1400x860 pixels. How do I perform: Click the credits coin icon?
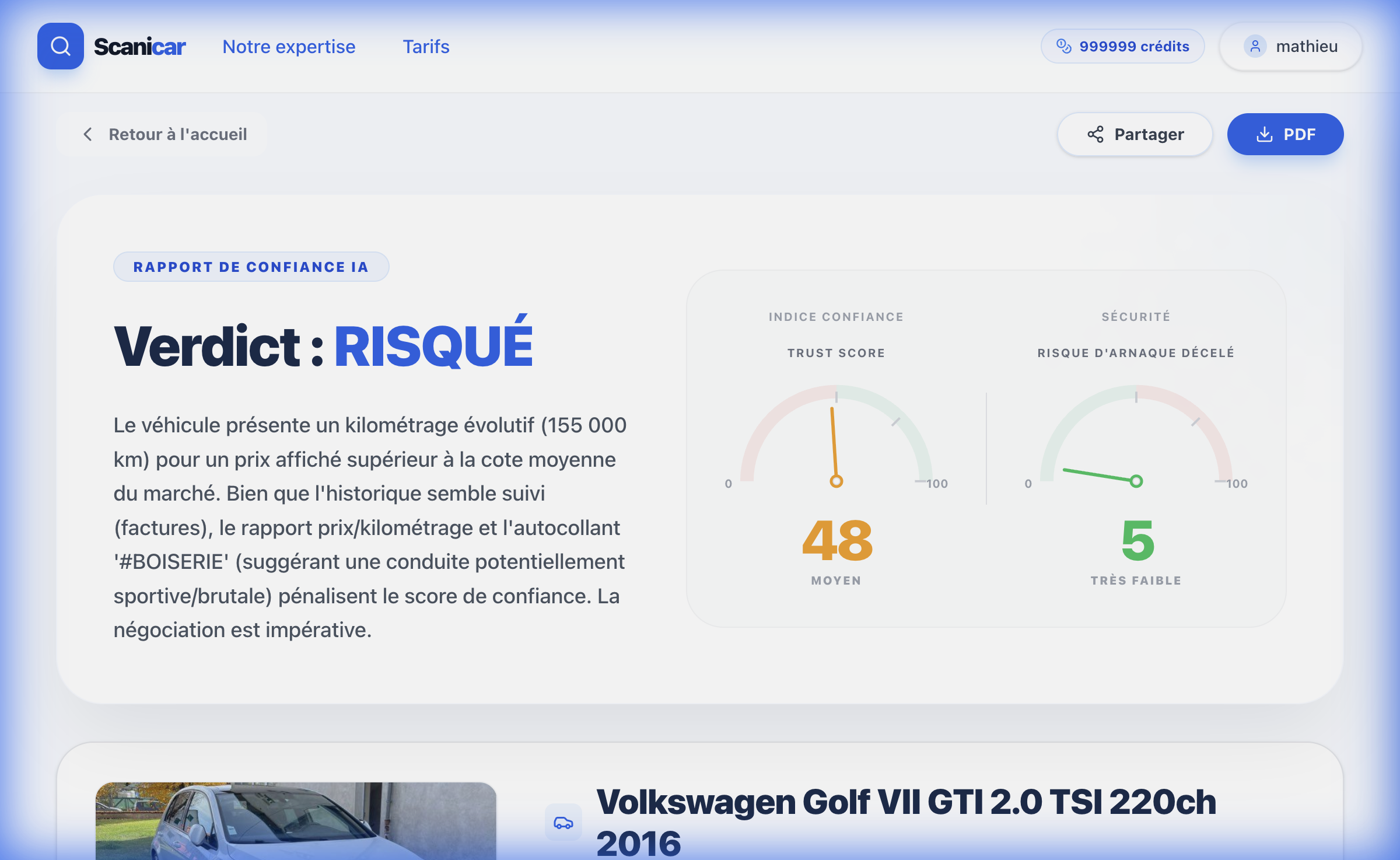pos(1063,46)
